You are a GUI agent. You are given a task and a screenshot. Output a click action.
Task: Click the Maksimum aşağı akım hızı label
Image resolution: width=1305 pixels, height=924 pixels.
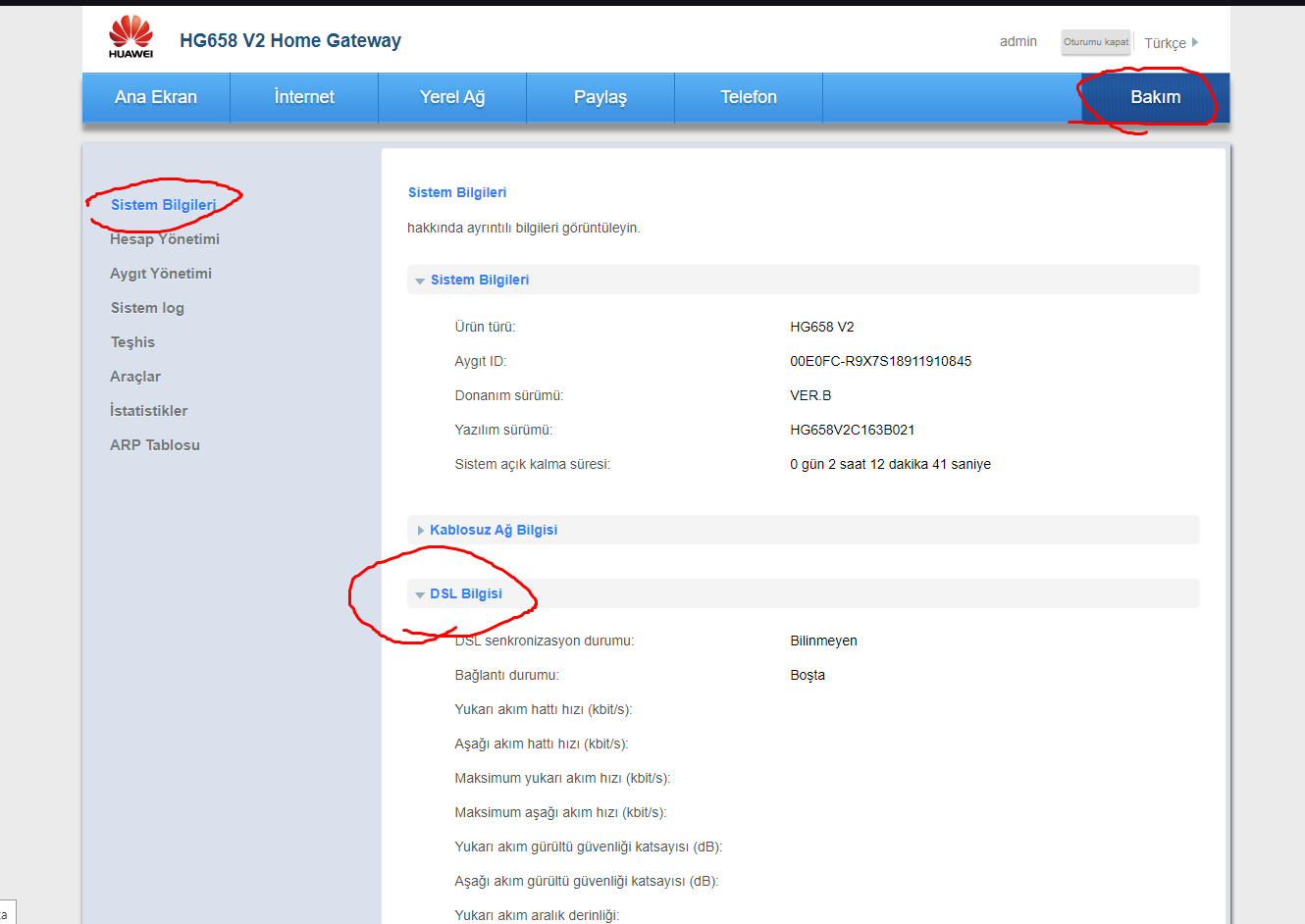560,812
